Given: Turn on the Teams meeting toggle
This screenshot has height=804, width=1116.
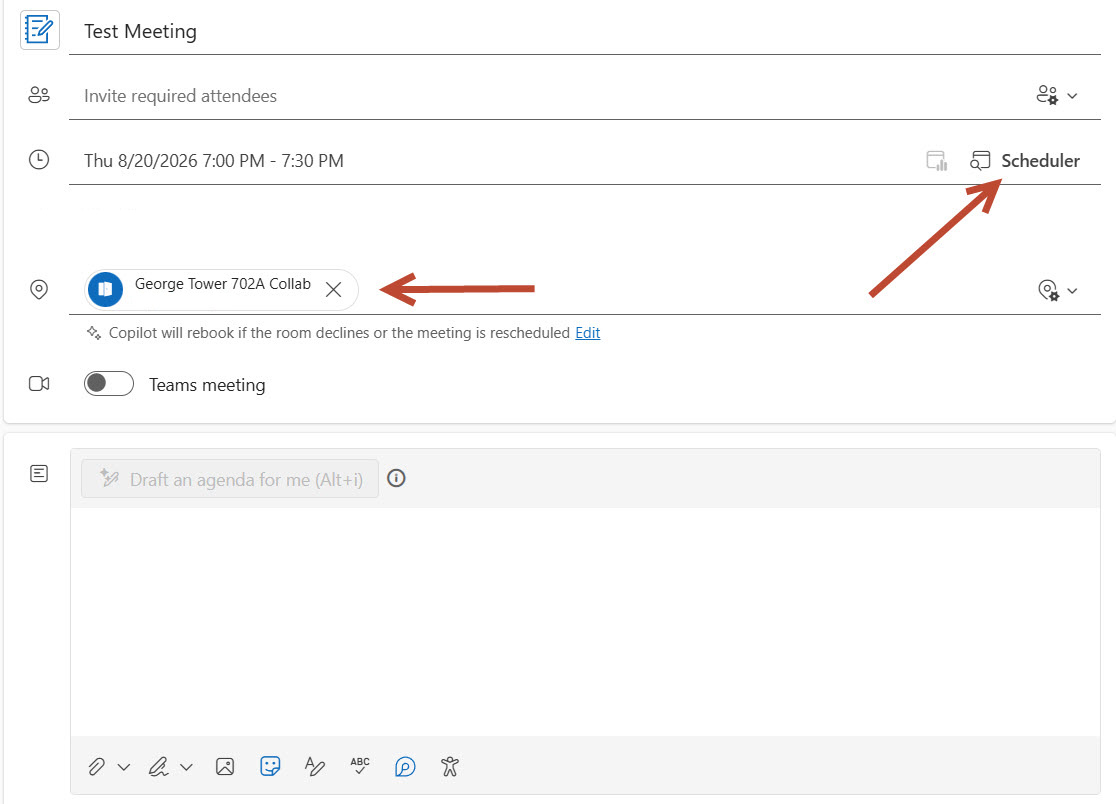Looking at the screenshot, I should [x=109, y=384].
